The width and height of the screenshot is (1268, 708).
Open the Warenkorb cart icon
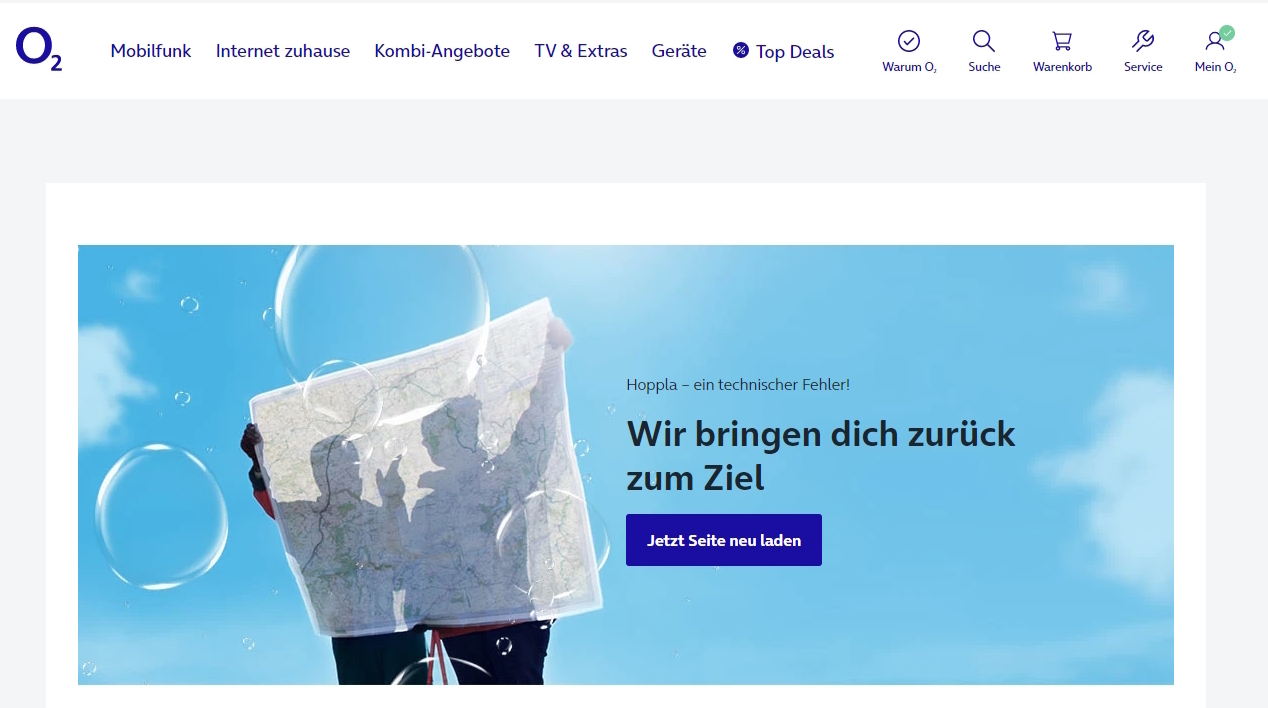tap(1062, 41)
